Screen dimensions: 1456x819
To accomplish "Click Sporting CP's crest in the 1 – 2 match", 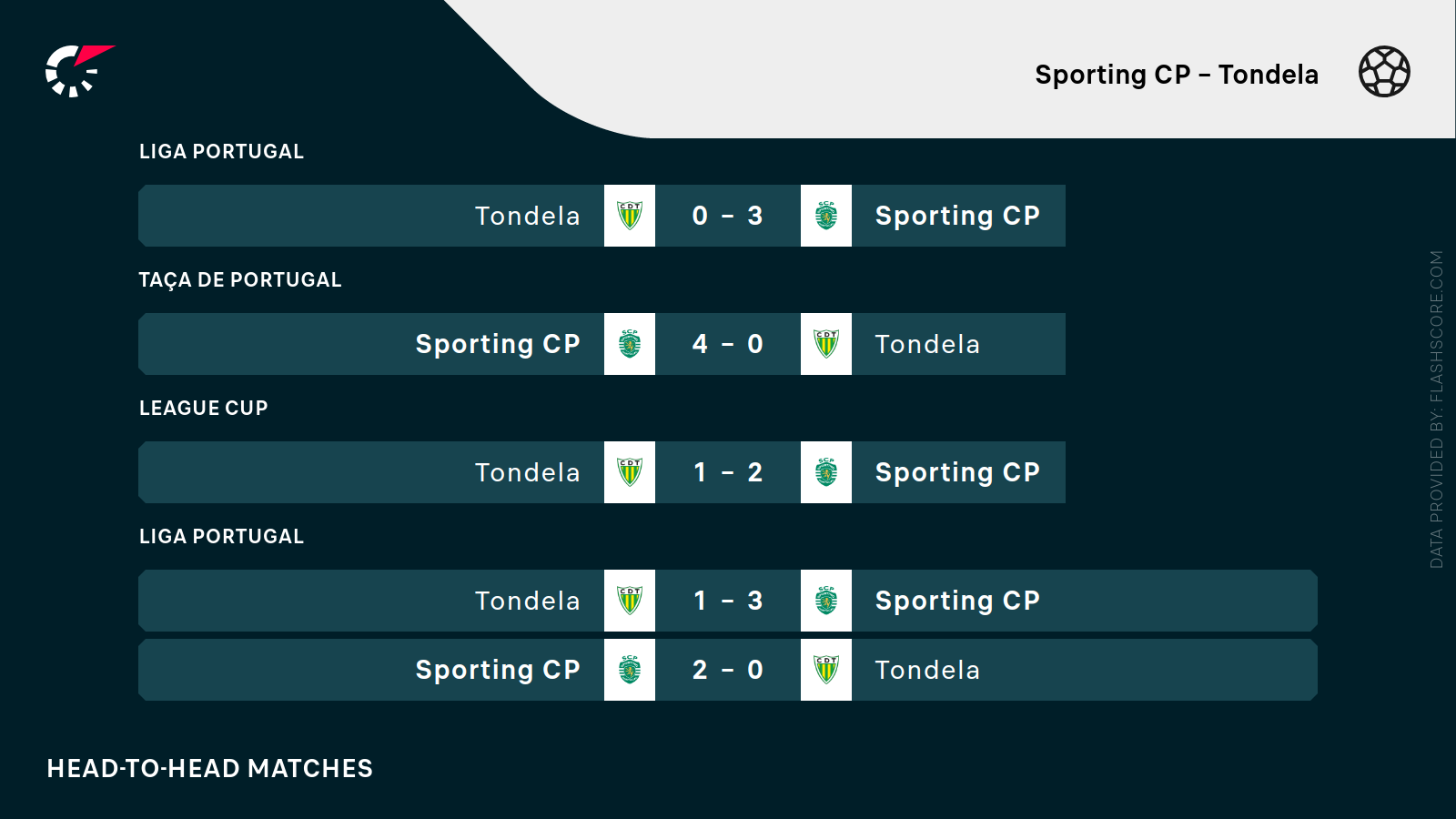I will tap(826, 472).
